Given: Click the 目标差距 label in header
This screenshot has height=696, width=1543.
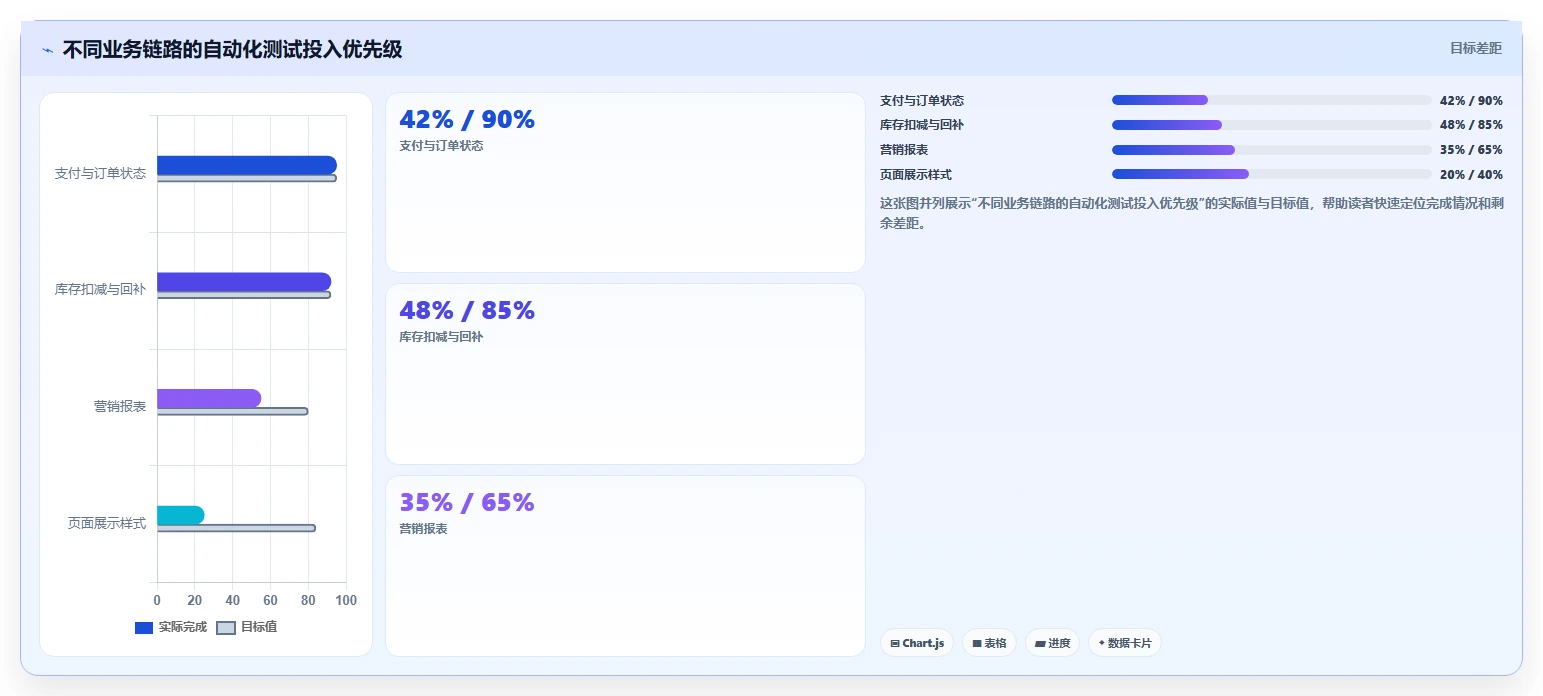Looking at the screenshot, I should [1476, 48].
